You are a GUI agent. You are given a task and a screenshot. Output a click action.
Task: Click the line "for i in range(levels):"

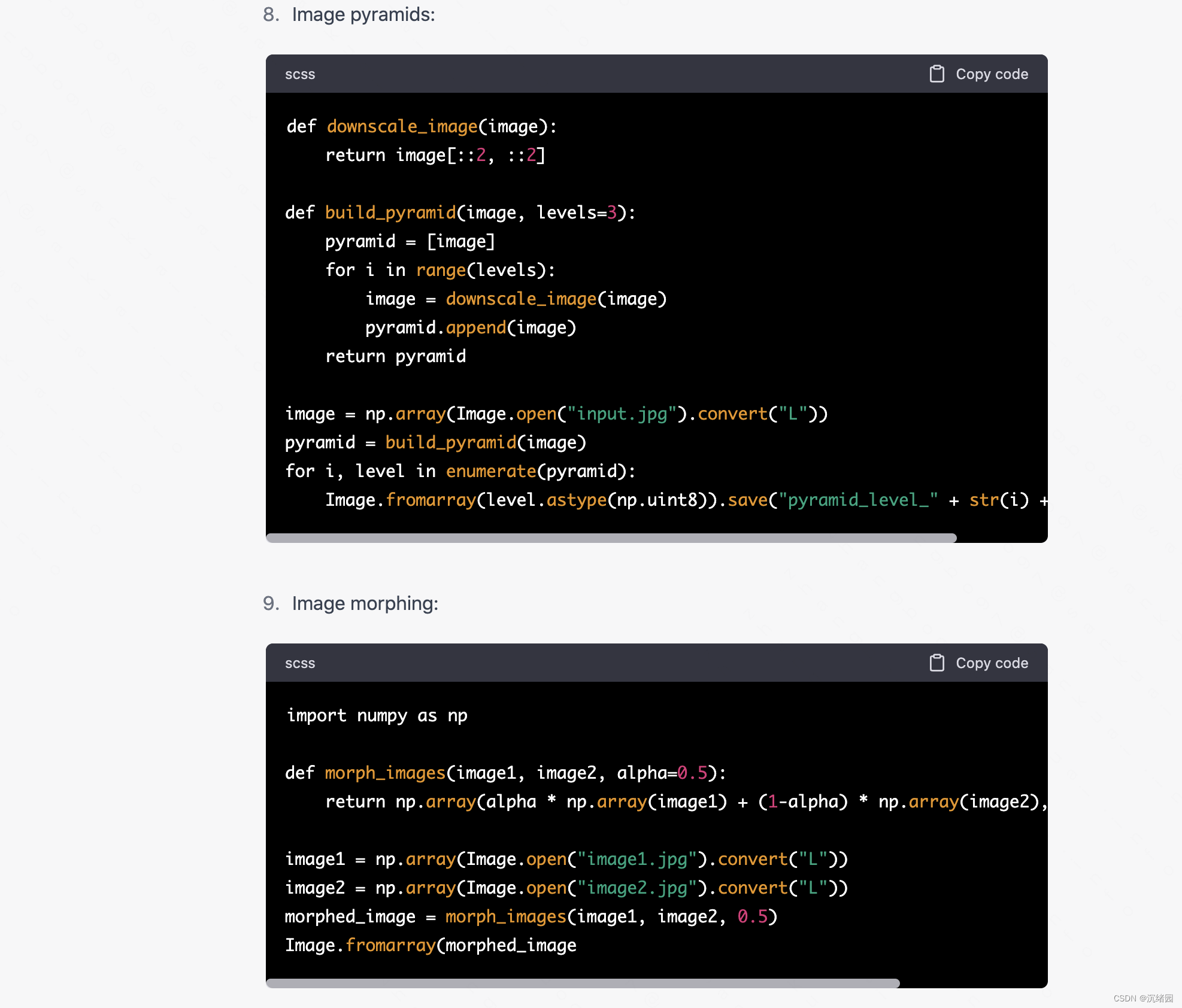(440, 270)
